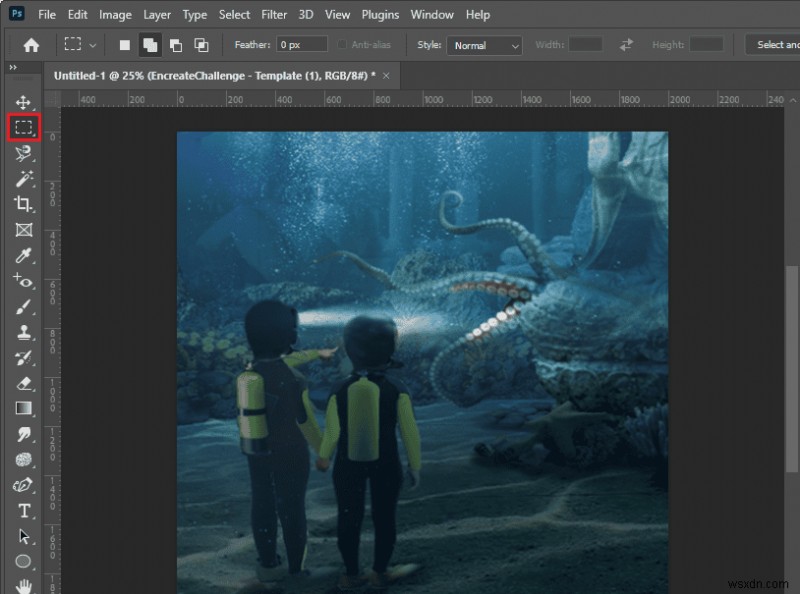Click the scroll up arrow beside ruler
Screen dimensions: 800x594
[793, 100]
